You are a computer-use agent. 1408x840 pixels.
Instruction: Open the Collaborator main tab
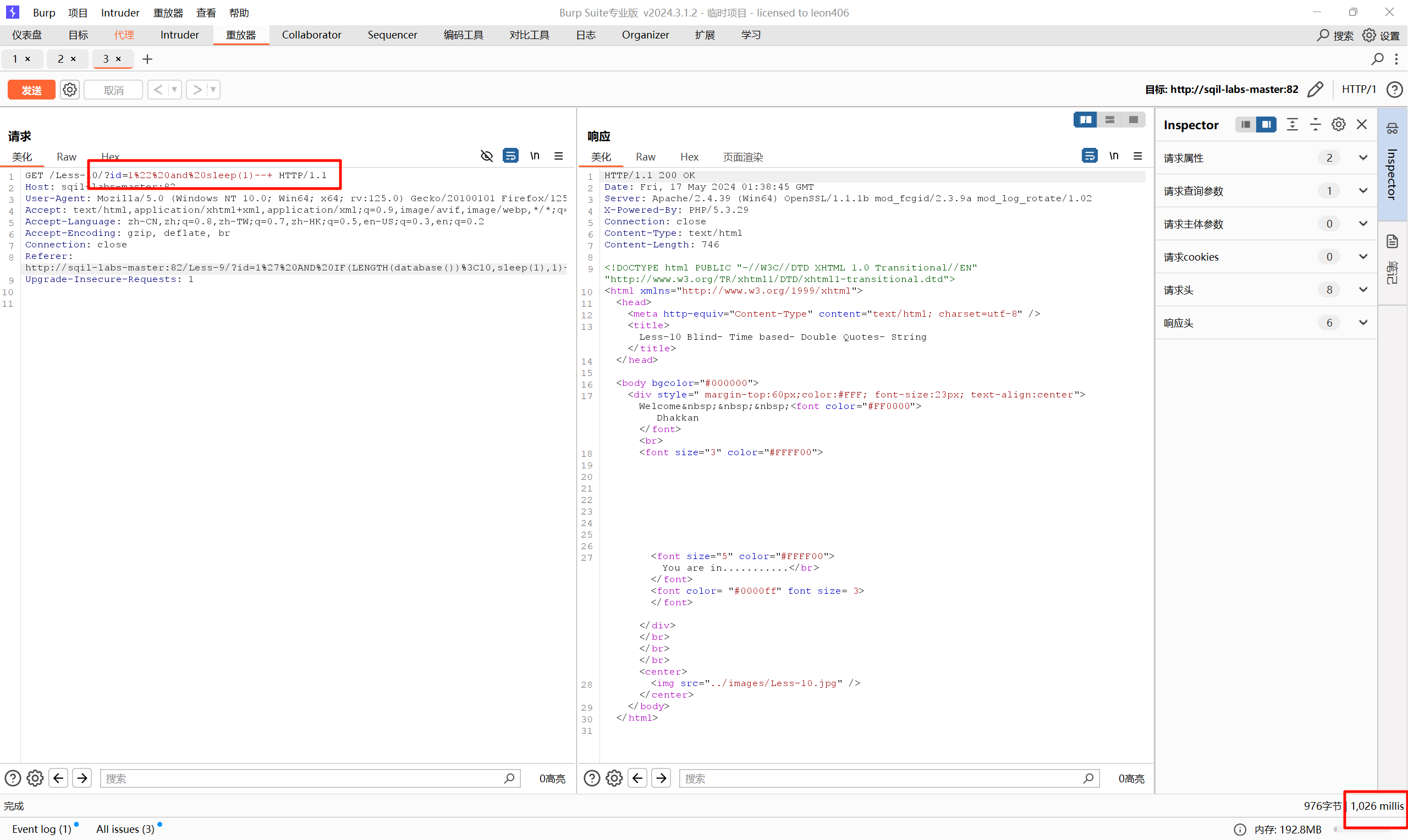pos(311,35)
